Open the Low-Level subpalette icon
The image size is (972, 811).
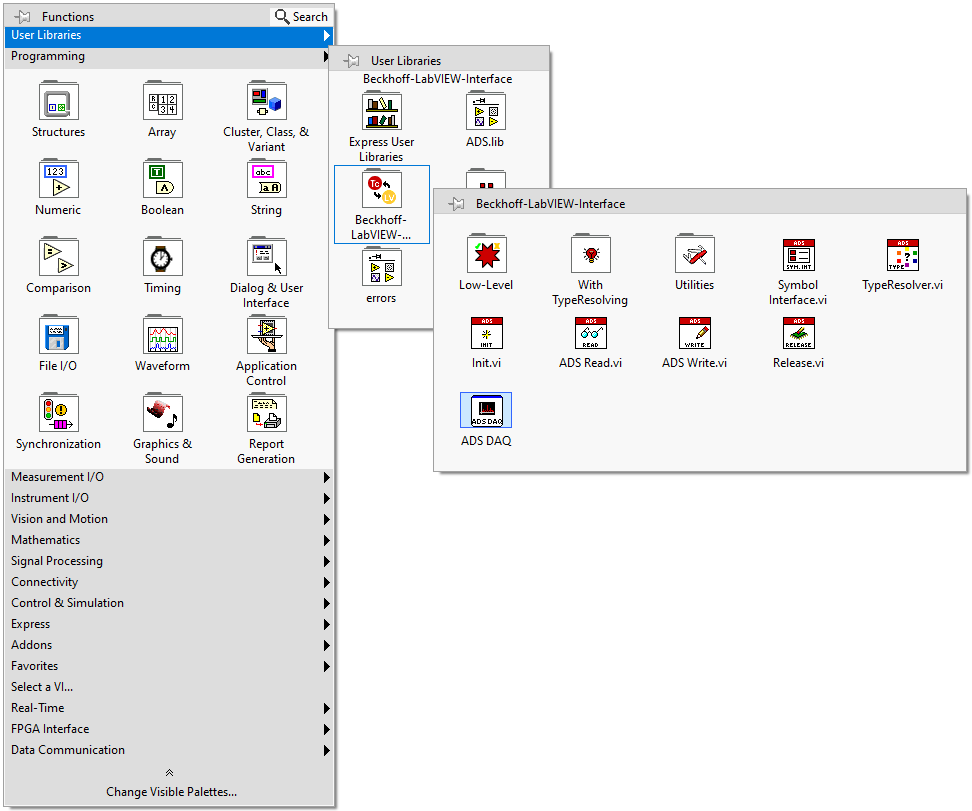tap(486, 255)
